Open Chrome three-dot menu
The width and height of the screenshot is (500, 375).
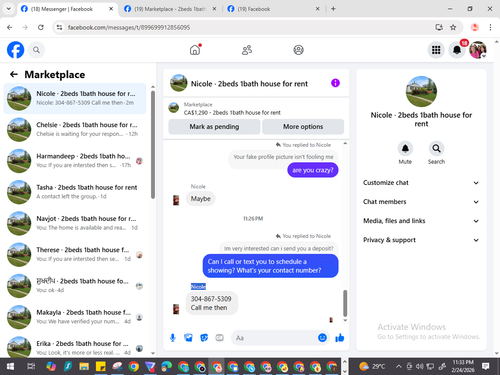click(490, 27)
